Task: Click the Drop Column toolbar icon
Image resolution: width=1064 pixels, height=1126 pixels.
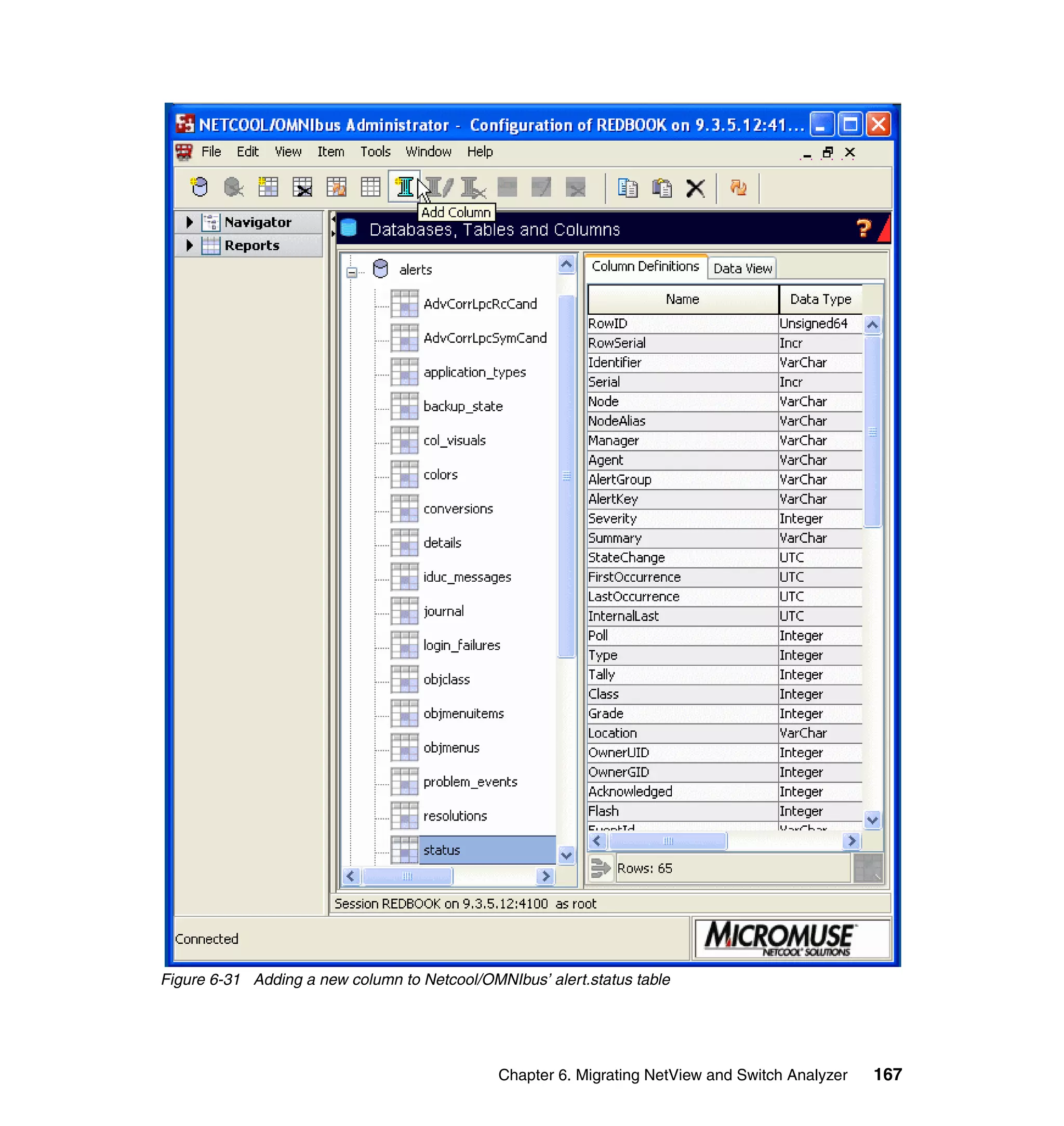Action: [473, 186]
